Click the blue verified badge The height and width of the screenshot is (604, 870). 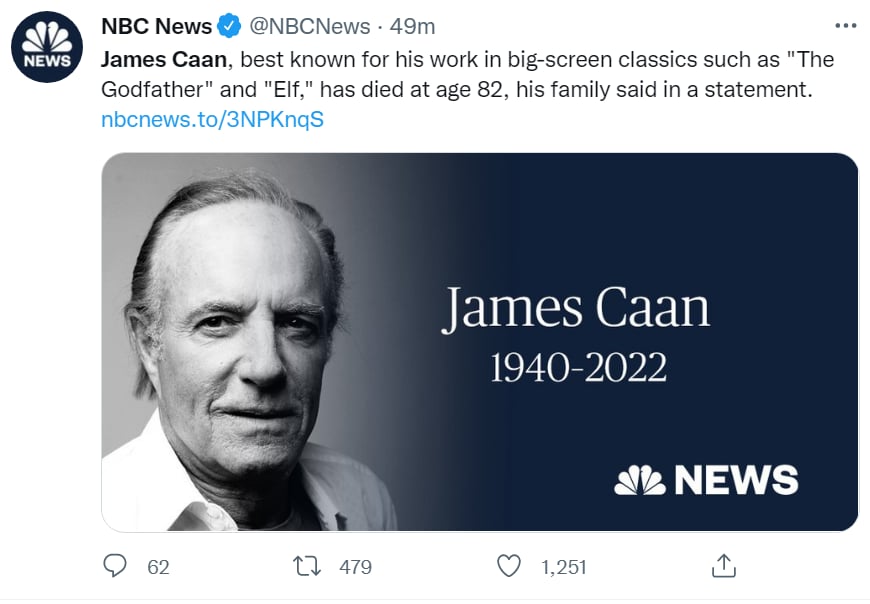click(229, 26)
